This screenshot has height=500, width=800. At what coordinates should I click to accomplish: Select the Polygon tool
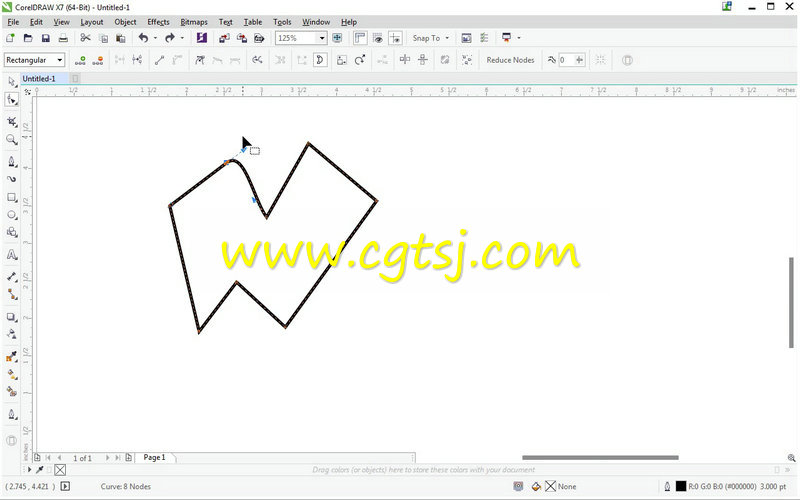coord(12,232)
